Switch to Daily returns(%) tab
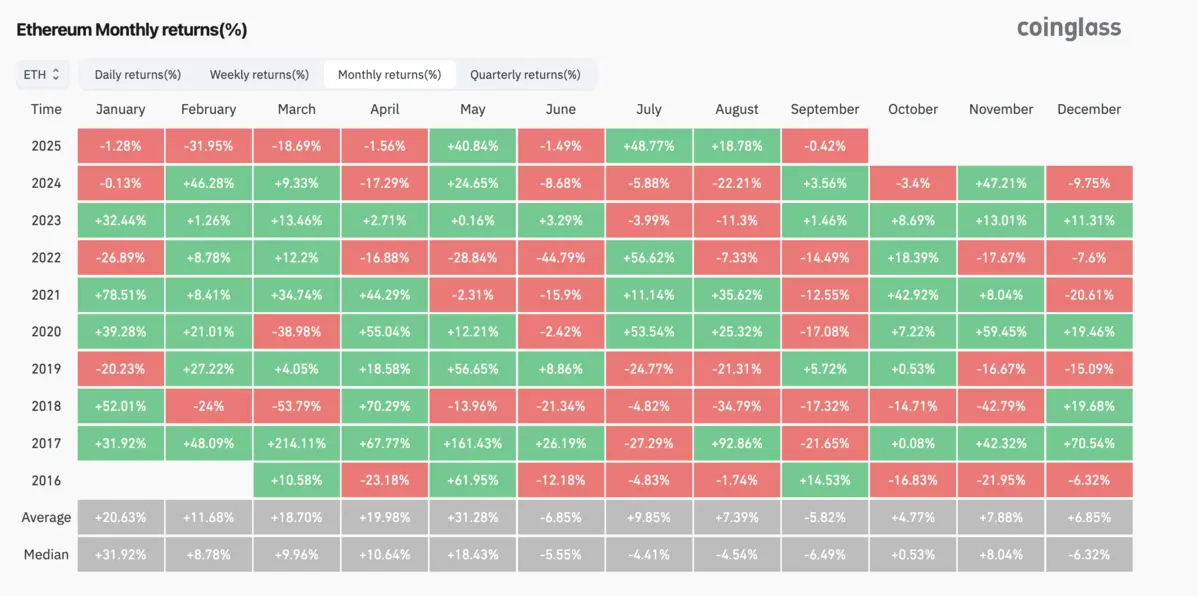The image size is (1198, 596). click(x=137, y=74)
